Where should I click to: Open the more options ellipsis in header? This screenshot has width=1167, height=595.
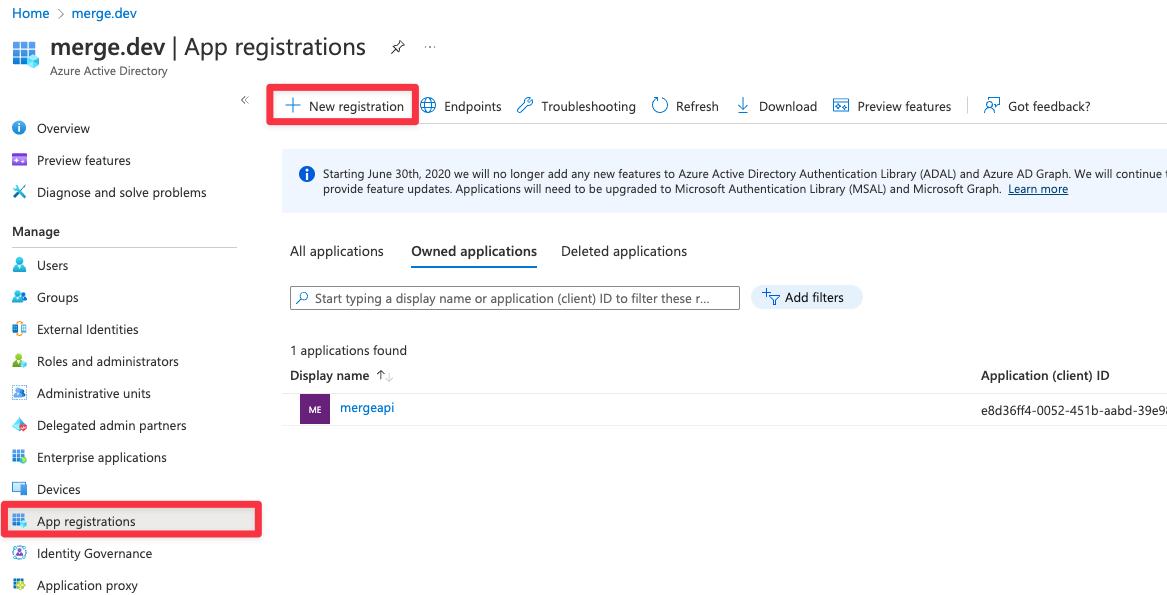point(430,47)
